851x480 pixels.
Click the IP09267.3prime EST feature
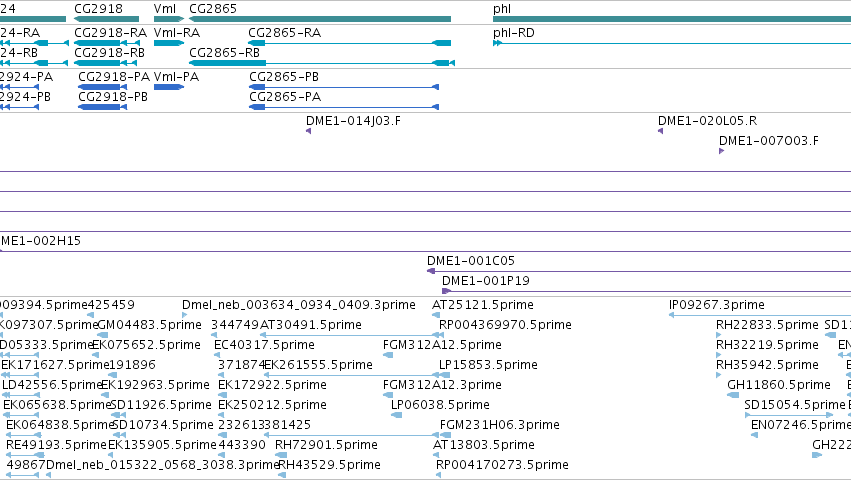[x=760, y=315]
